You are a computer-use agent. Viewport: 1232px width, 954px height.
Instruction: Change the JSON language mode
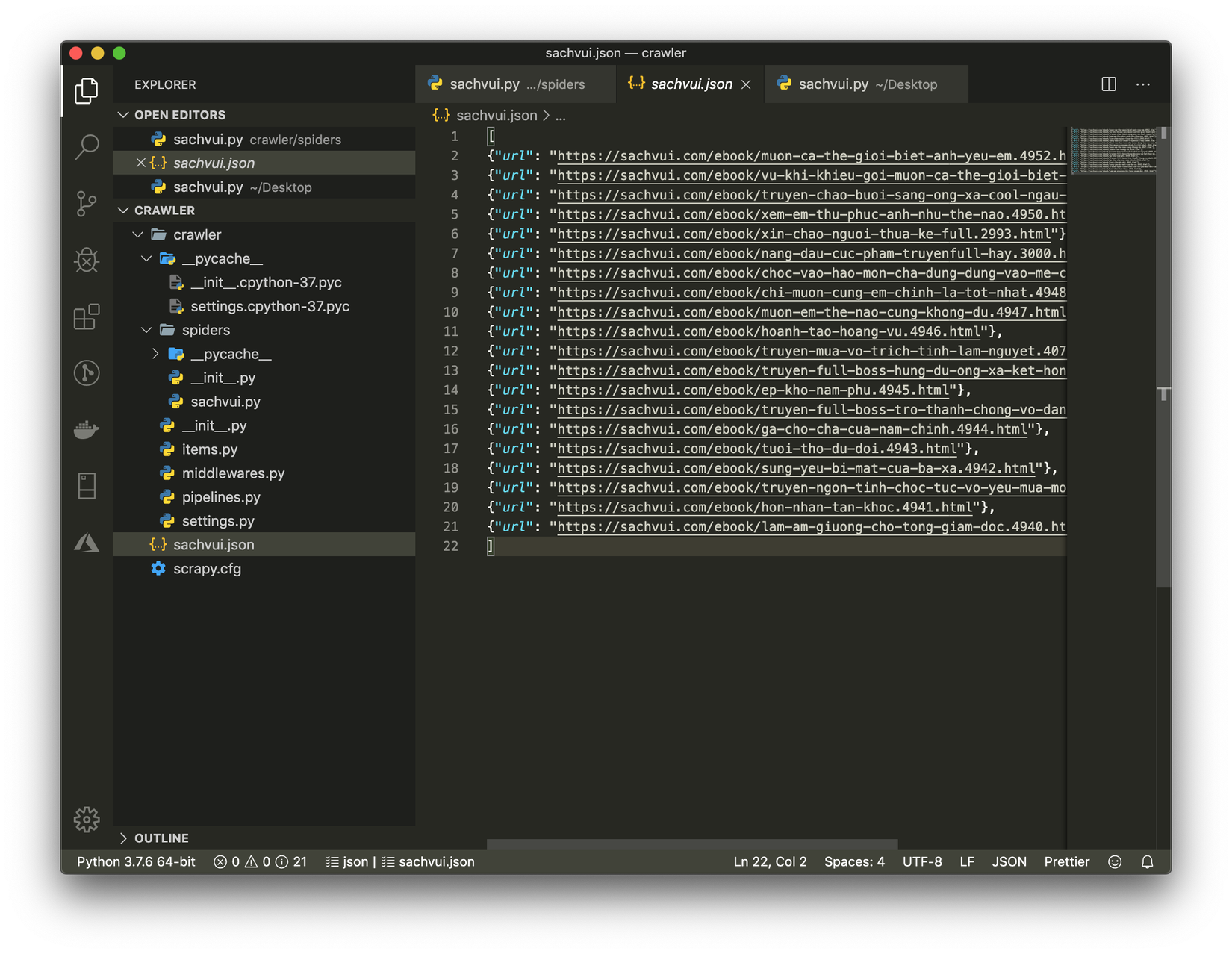point(1009,861)
